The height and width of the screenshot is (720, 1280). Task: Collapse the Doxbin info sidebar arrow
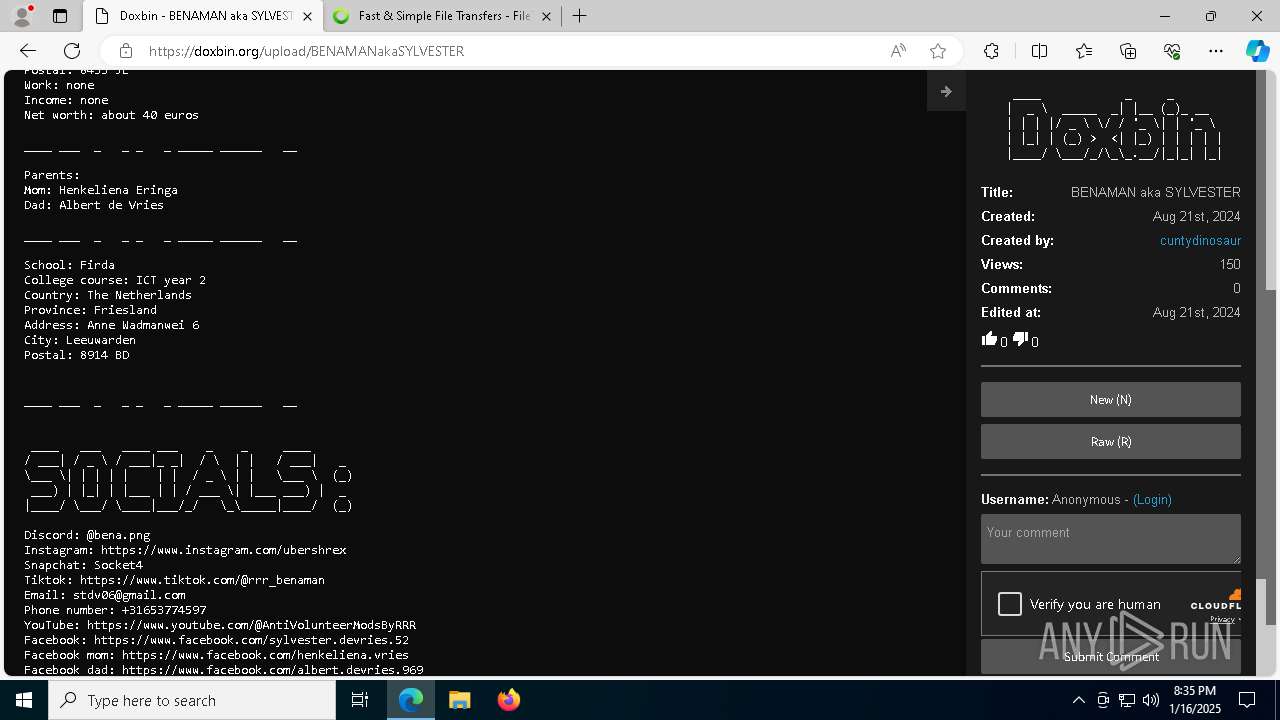click(x=946, y=91)
